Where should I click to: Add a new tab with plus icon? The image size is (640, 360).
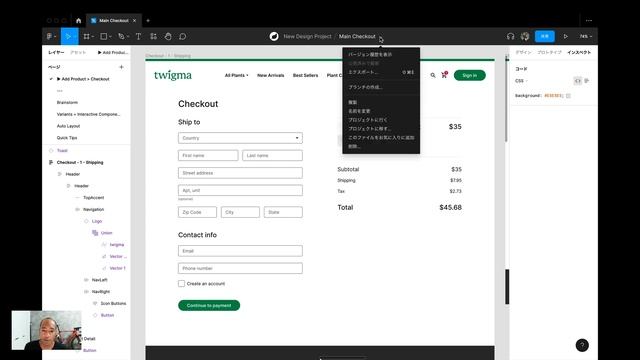click(148, 20)
